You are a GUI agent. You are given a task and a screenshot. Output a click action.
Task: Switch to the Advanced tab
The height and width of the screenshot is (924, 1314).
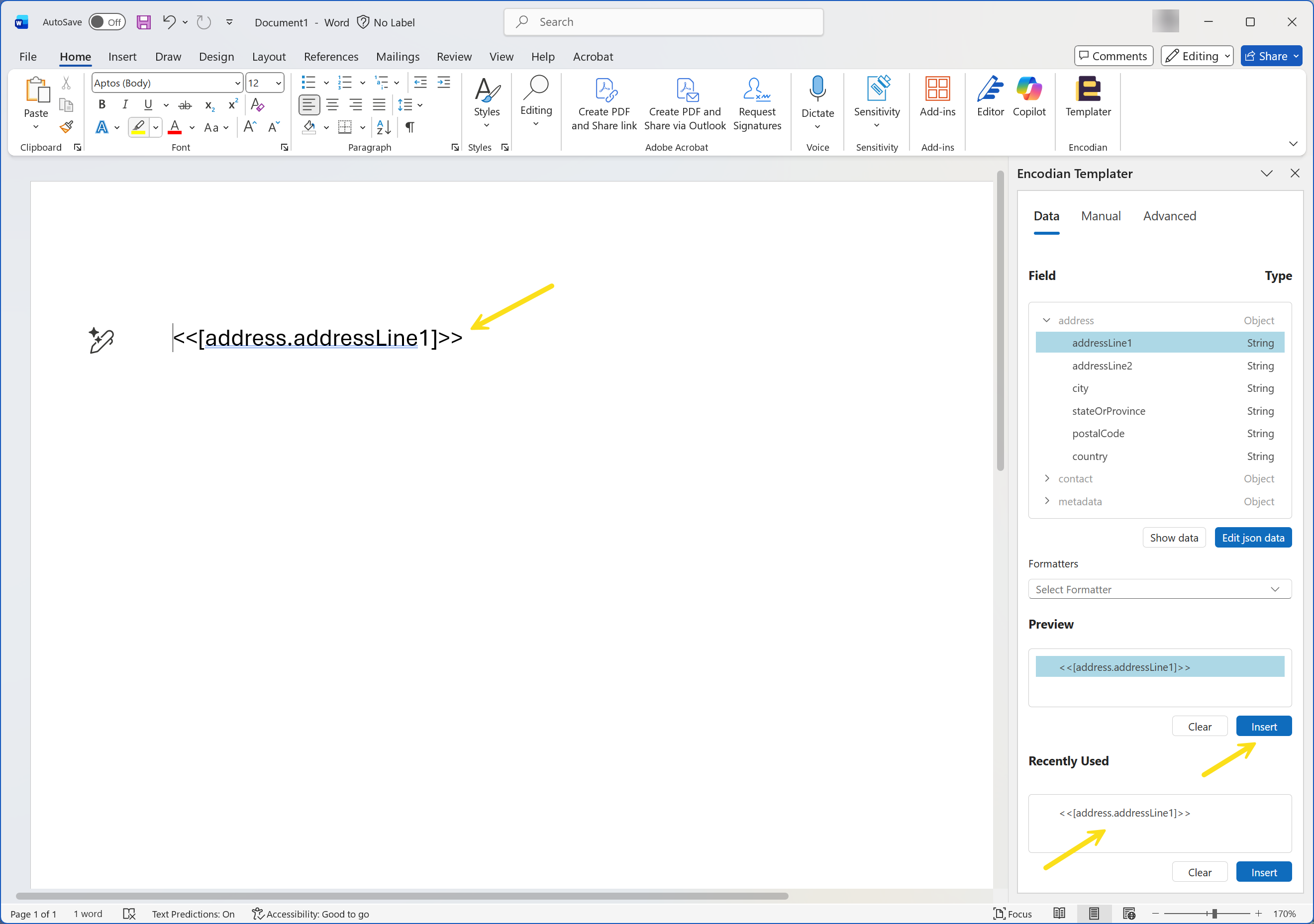[1169, 216]
